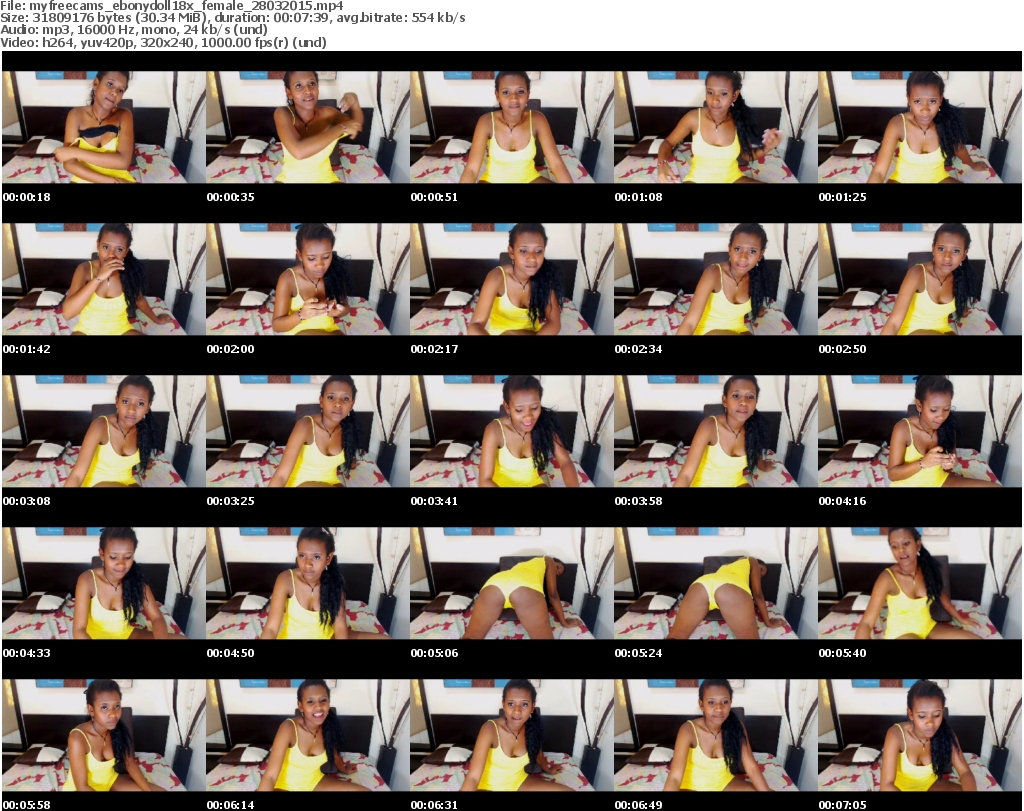This screenshot has height=811, width=1024.
Task: Select the frame timestamped 00:06:31
Action: click(511, 735)
